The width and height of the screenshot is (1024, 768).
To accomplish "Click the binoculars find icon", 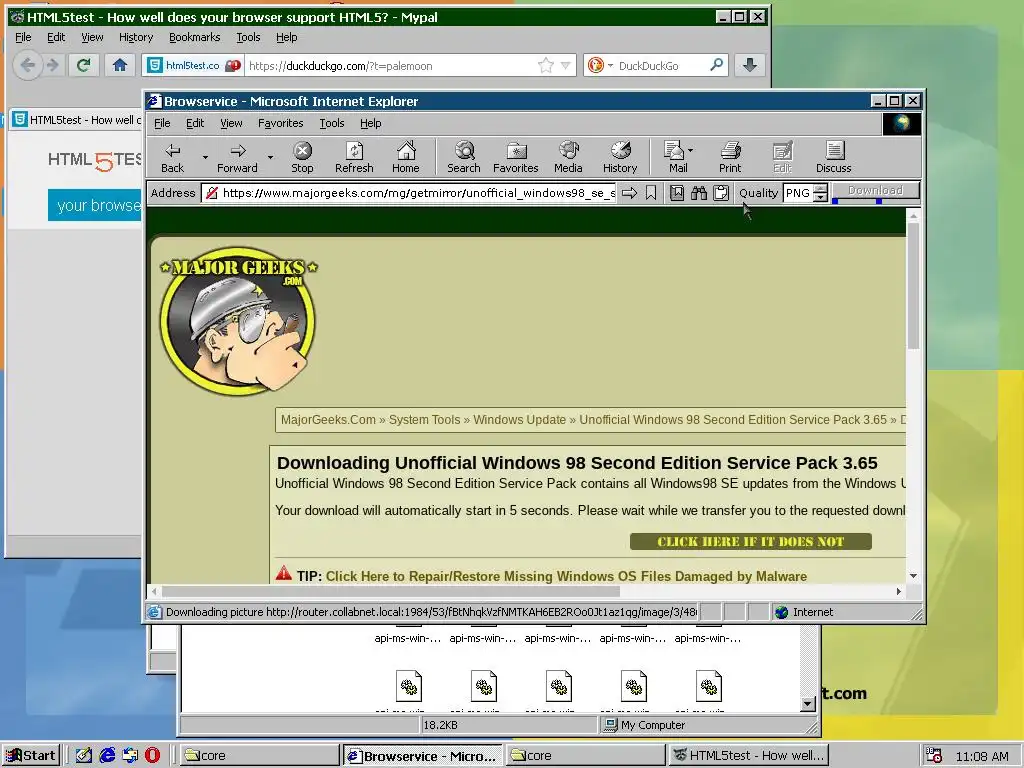I will coord(699,193).
